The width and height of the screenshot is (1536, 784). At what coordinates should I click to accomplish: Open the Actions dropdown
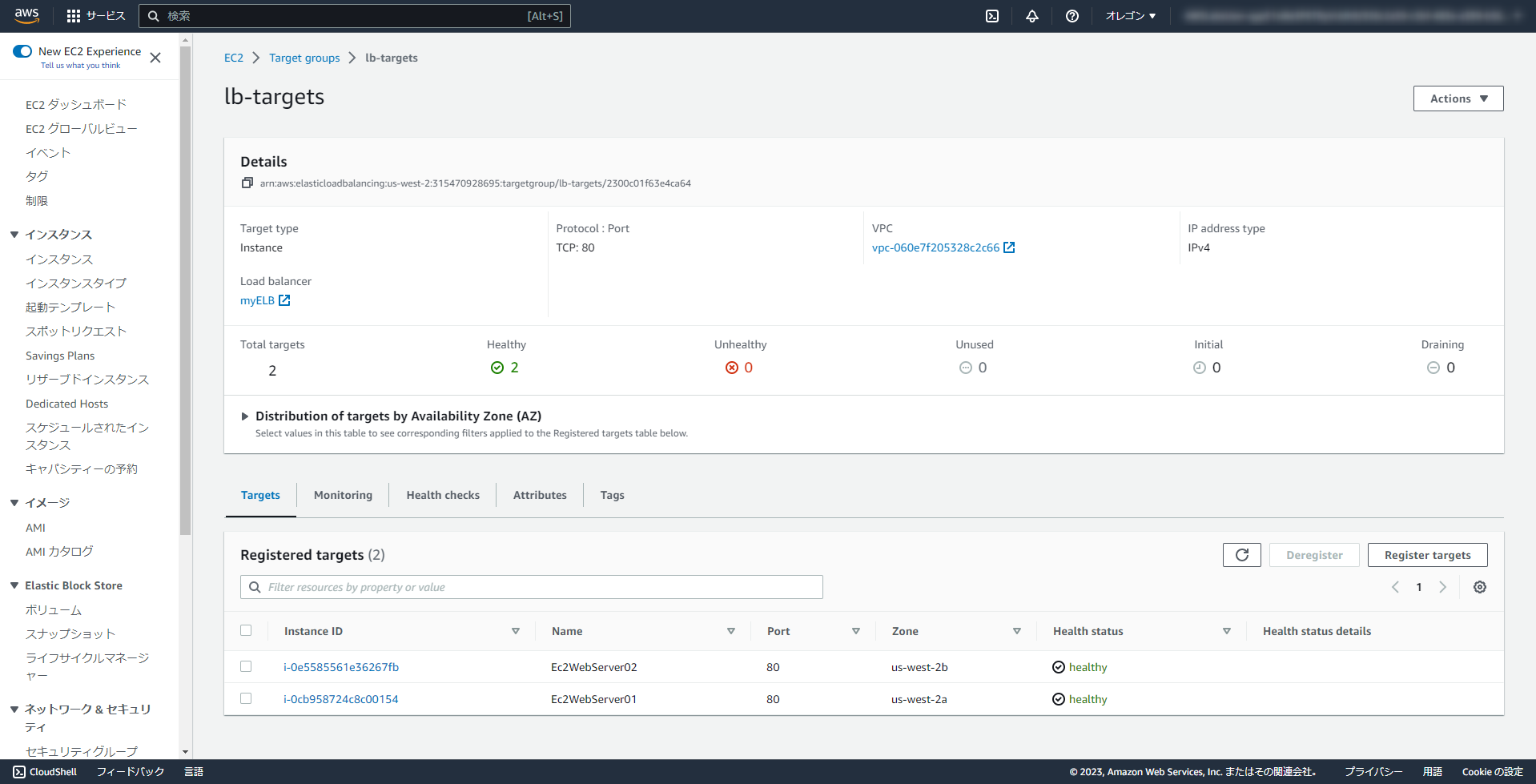pos(1457,98)
